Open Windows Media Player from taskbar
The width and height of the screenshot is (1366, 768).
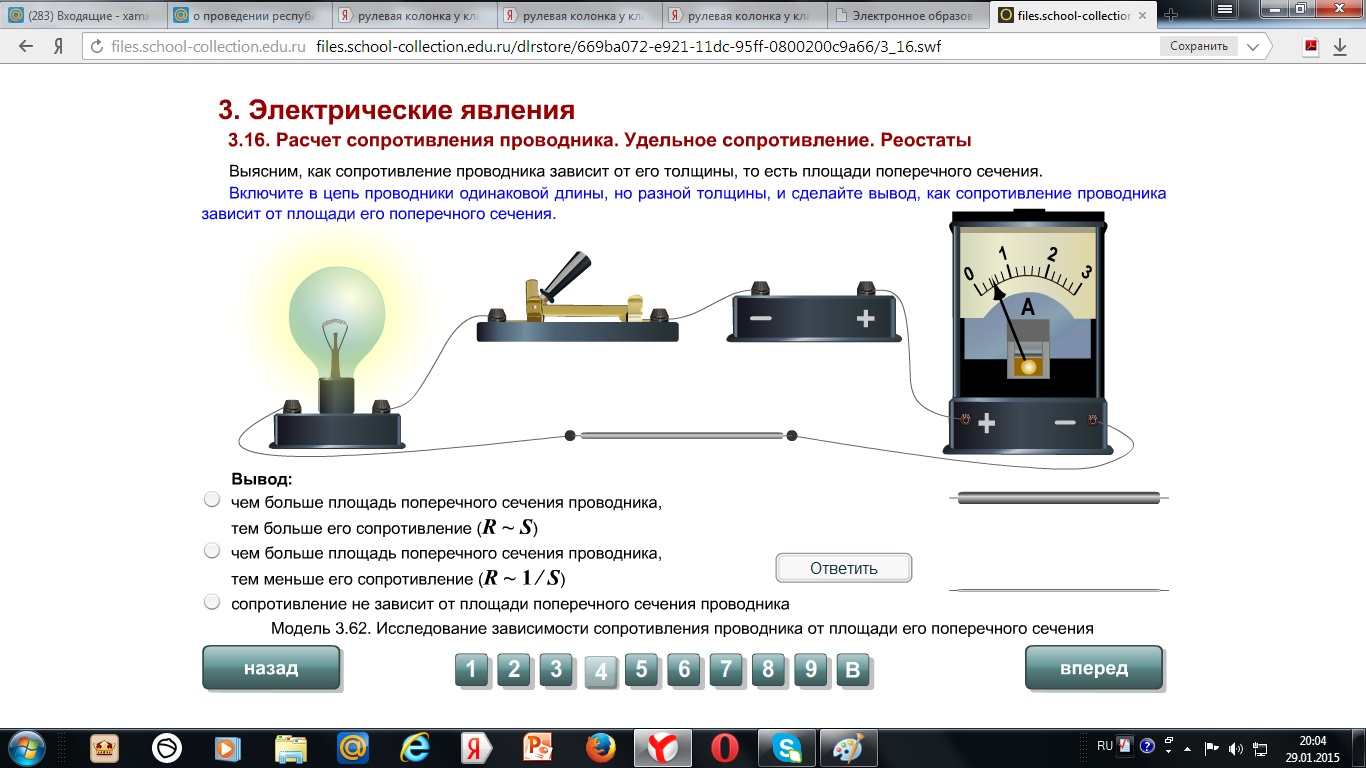click(229, 748)
